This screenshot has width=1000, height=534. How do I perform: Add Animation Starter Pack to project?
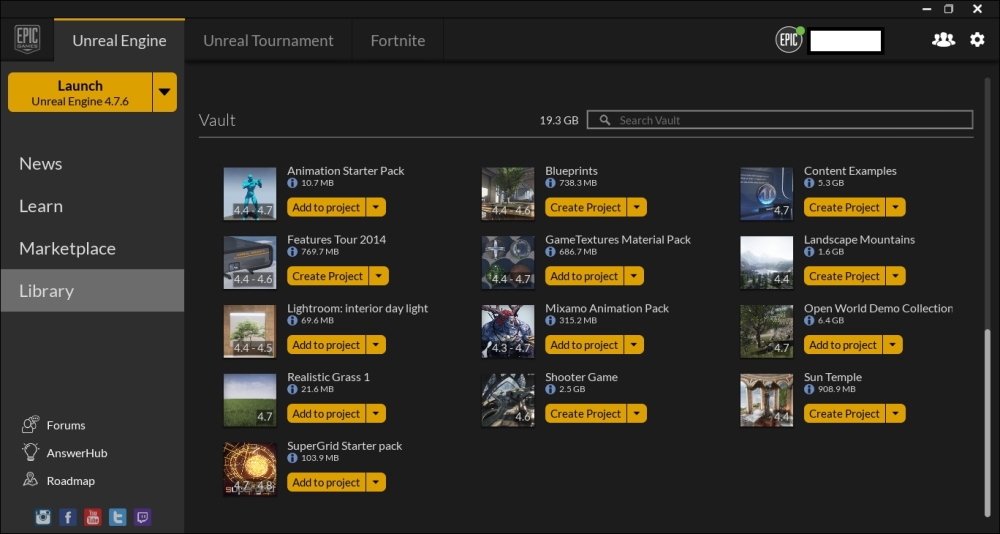[326, 207]
